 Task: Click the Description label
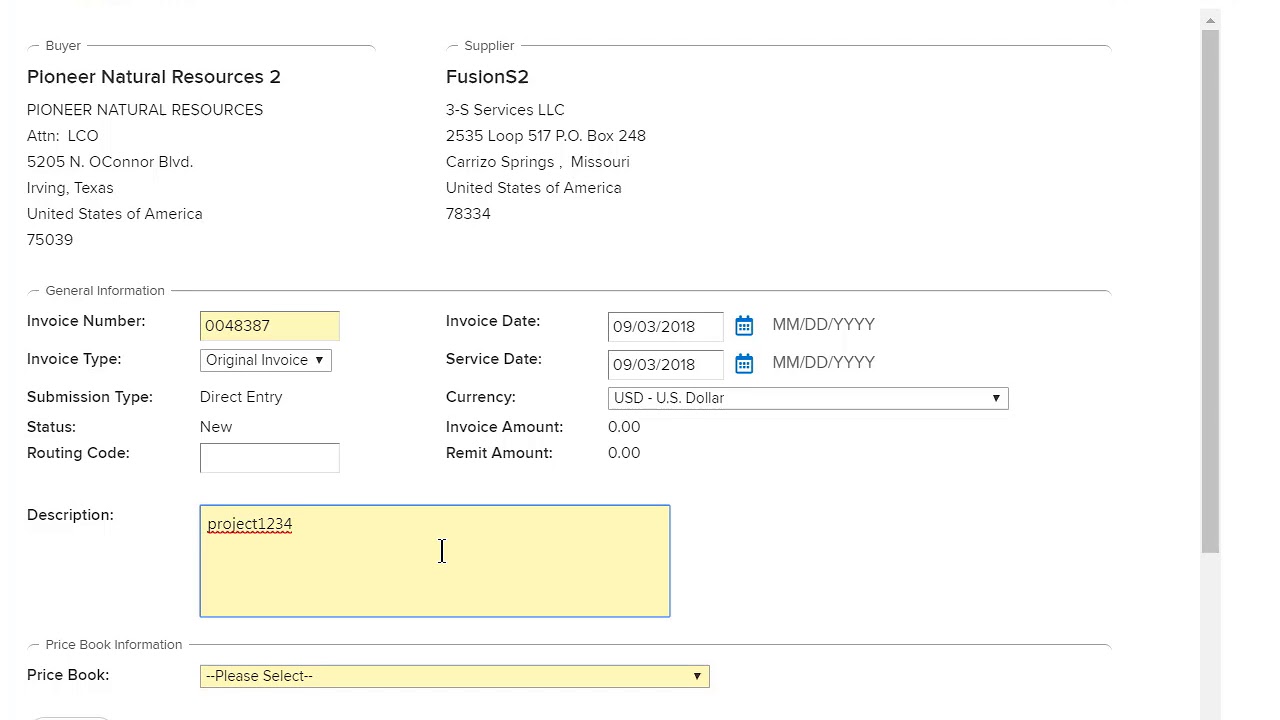[70, 515]
